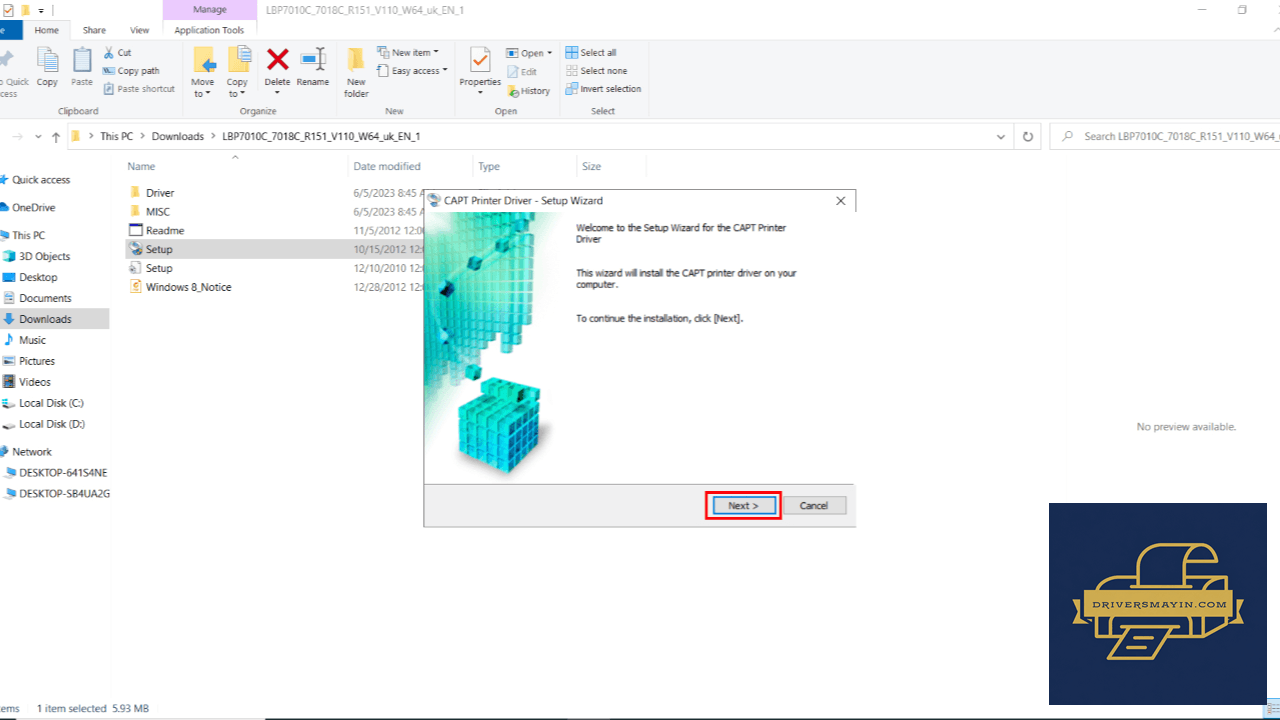Select 3D Objects in navigation pane
1280x720 pixels.
coord(45,256)
